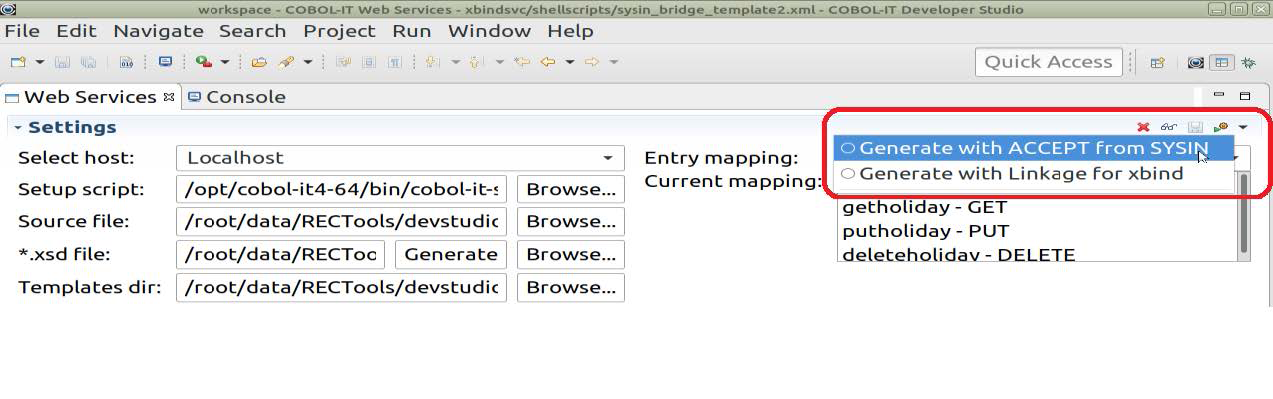
Task: Select 'getholiday - GET' mapping entry
Action: tap(924, 208)
